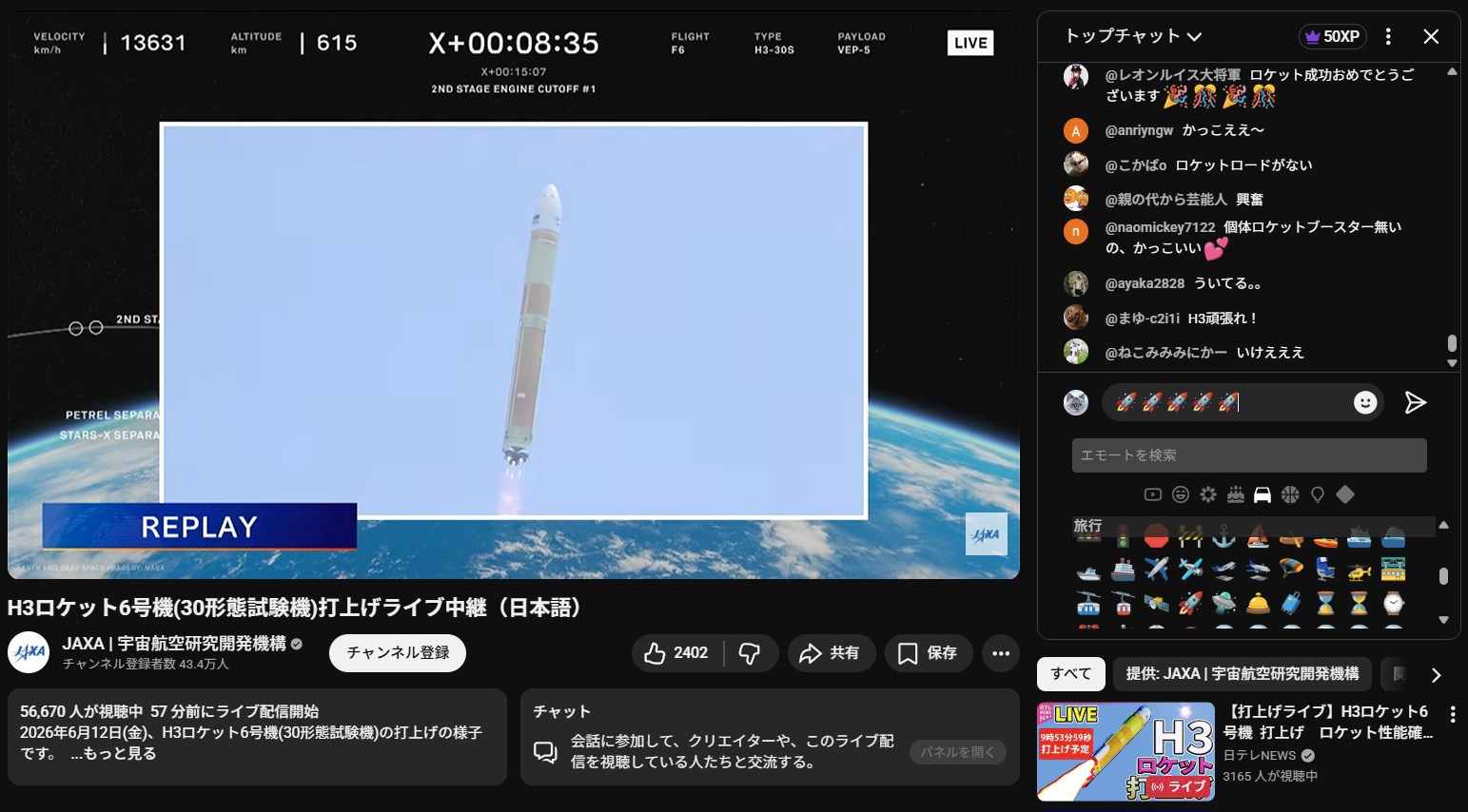
Task: Dislike the video
Action: [751, 653]
